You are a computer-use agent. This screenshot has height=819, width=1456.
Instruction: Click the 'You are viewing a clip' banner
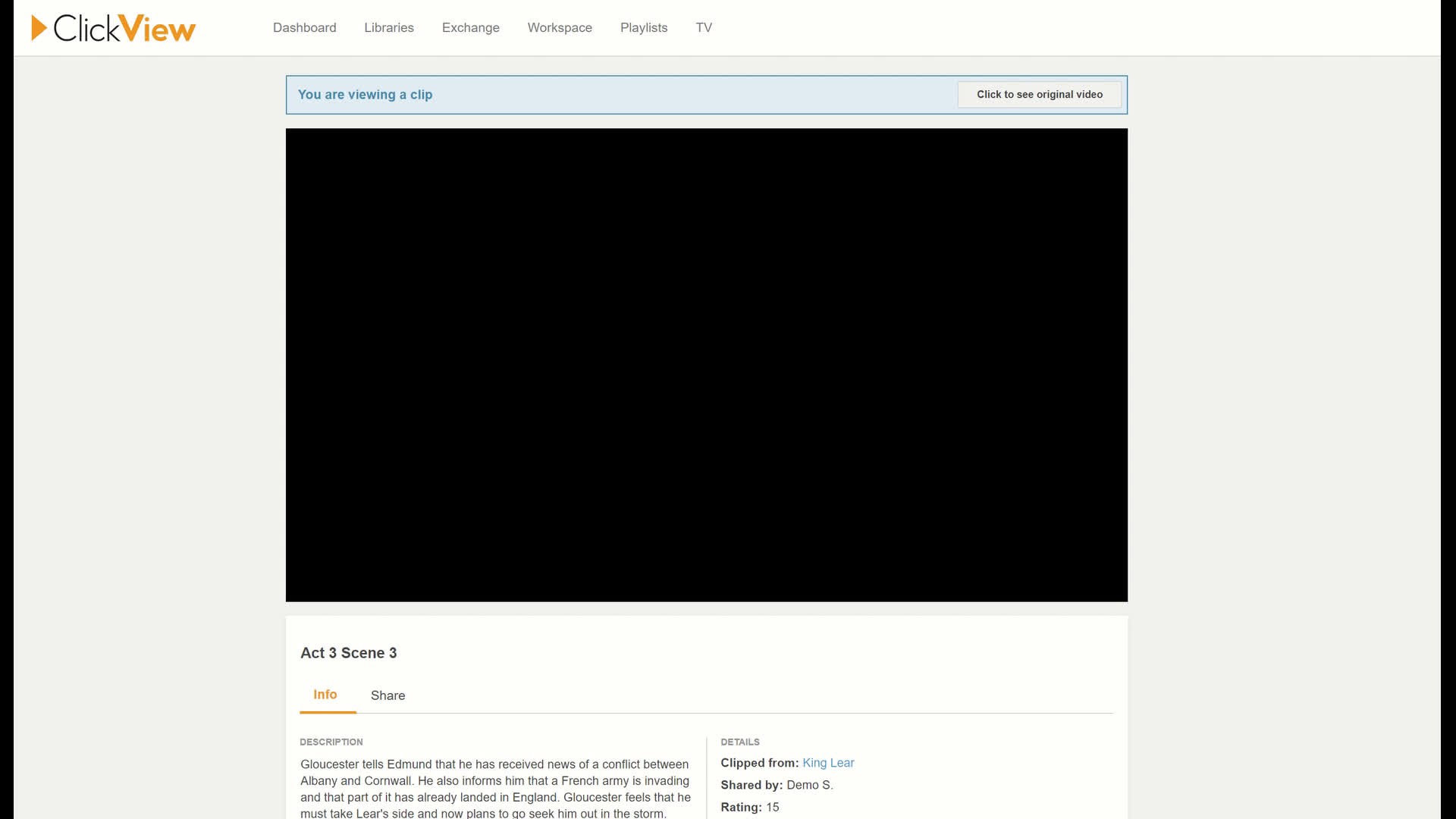[364, 94]
